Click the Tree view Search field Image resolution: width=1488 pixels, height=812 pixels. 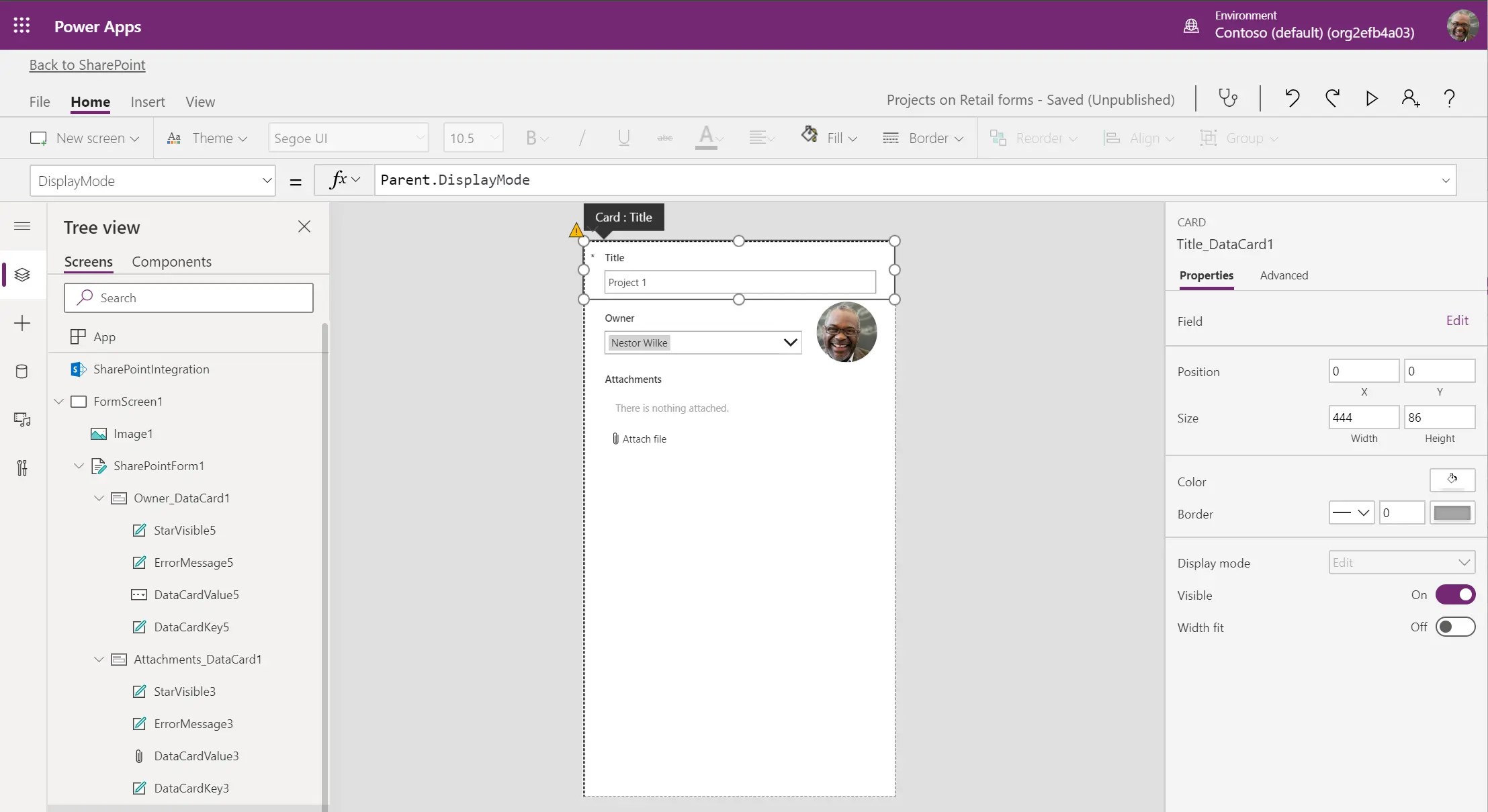pos(189,298)
